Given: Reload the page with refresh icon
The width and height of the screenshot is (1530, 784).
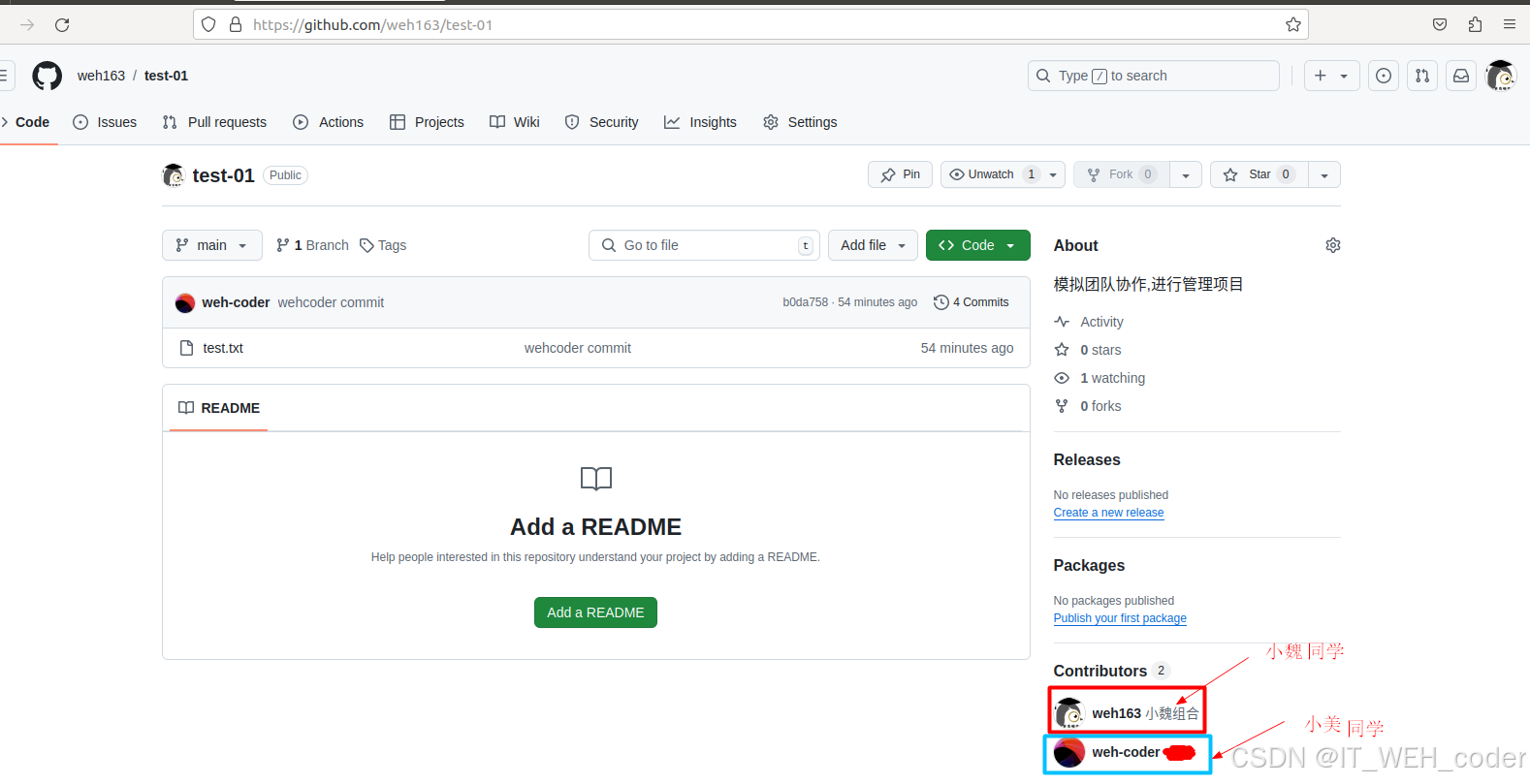Looking at the screenshot, I should 62,25.
